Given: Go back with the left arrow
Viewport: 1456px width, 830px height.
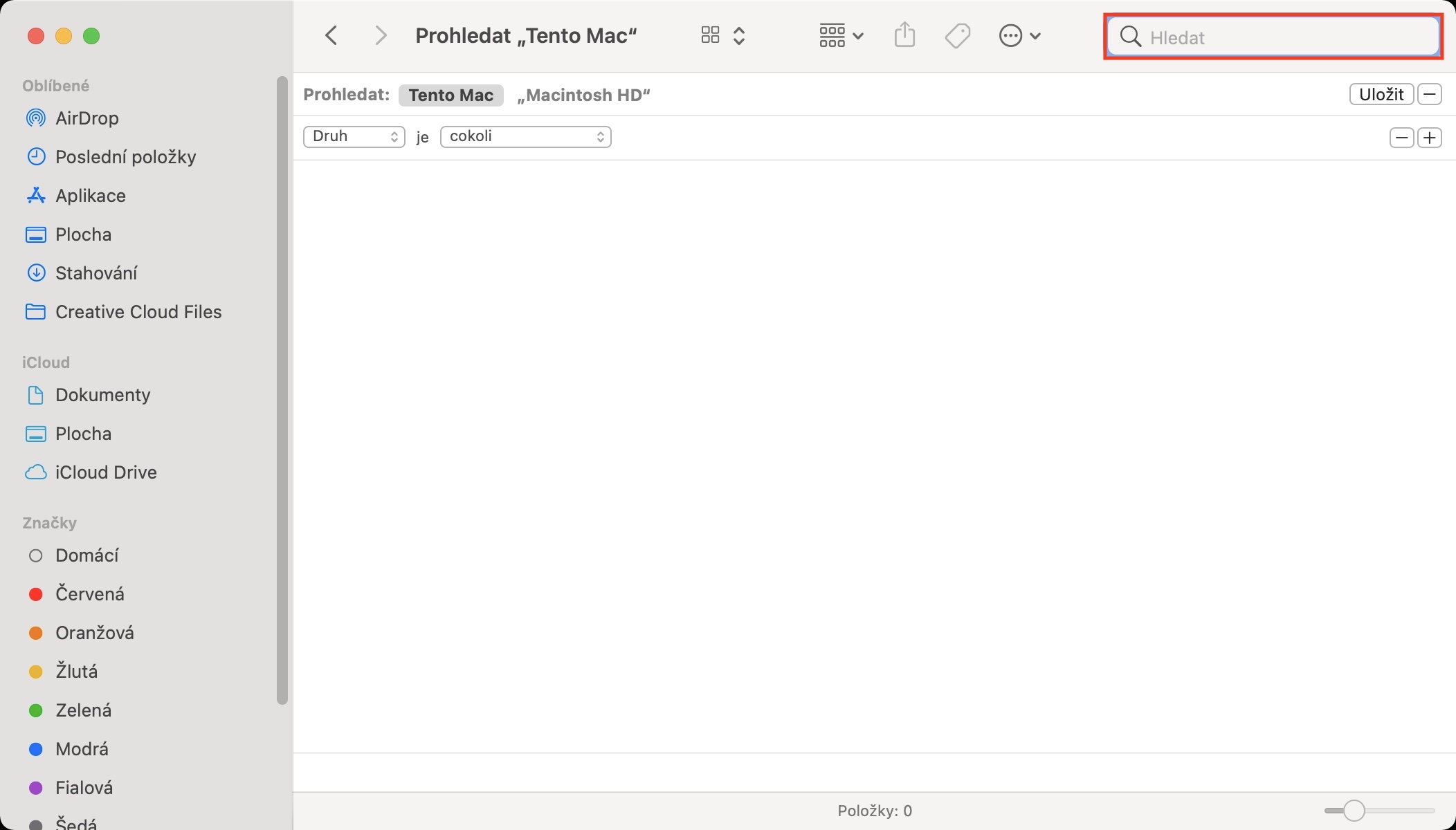Looking at the screenshot, I should 331,35.
